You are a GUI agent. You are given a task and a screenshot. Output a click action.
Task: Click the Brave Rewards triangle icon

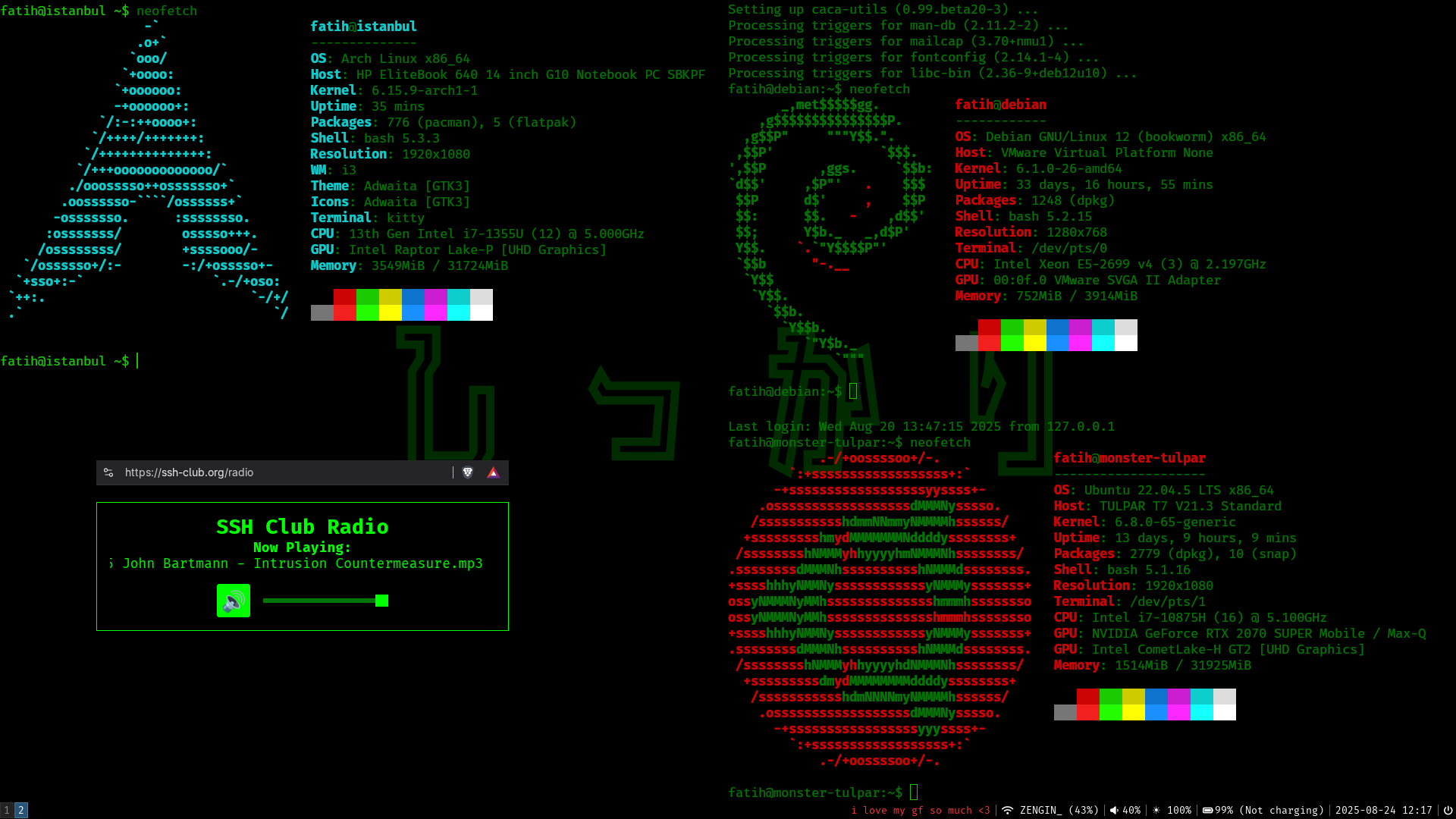[x=493, y=472]
